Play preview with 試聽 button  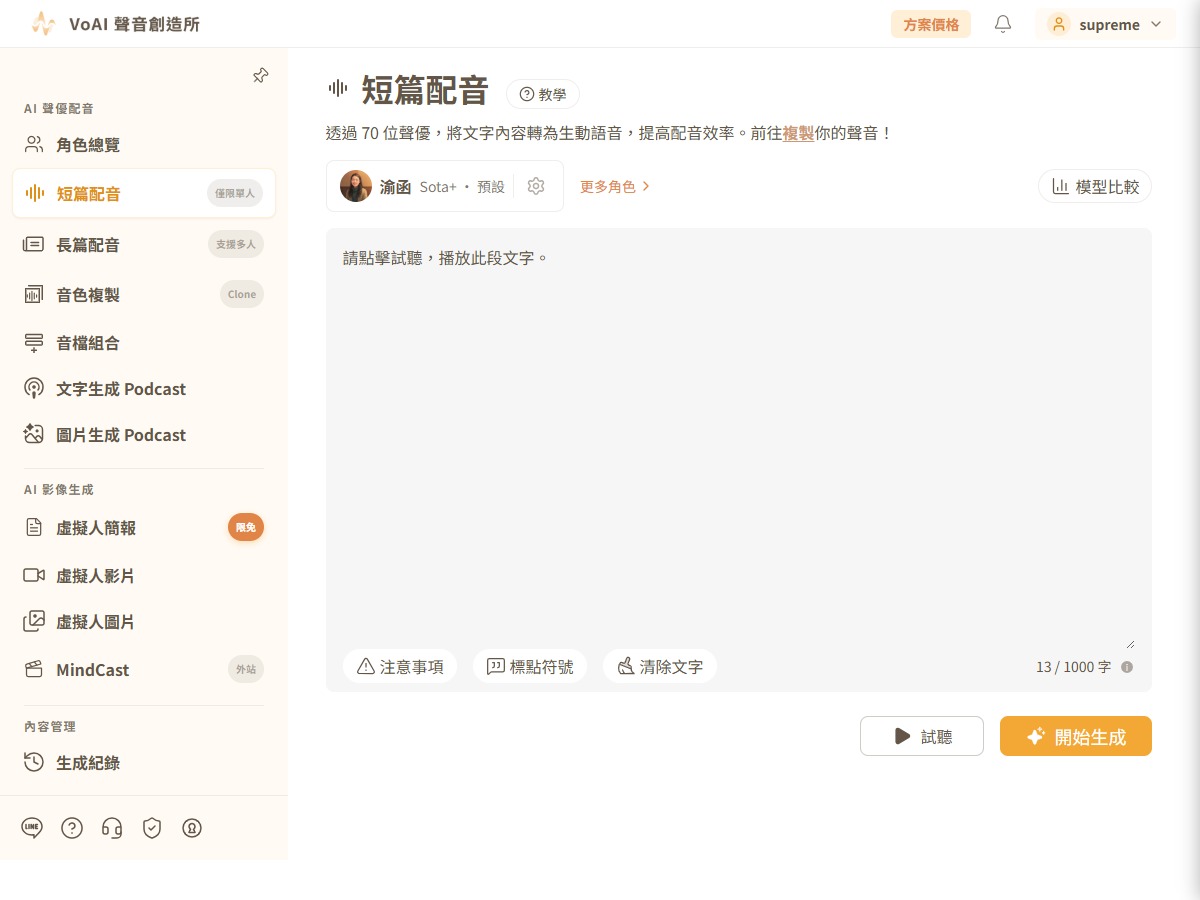(x=922, y=736)
